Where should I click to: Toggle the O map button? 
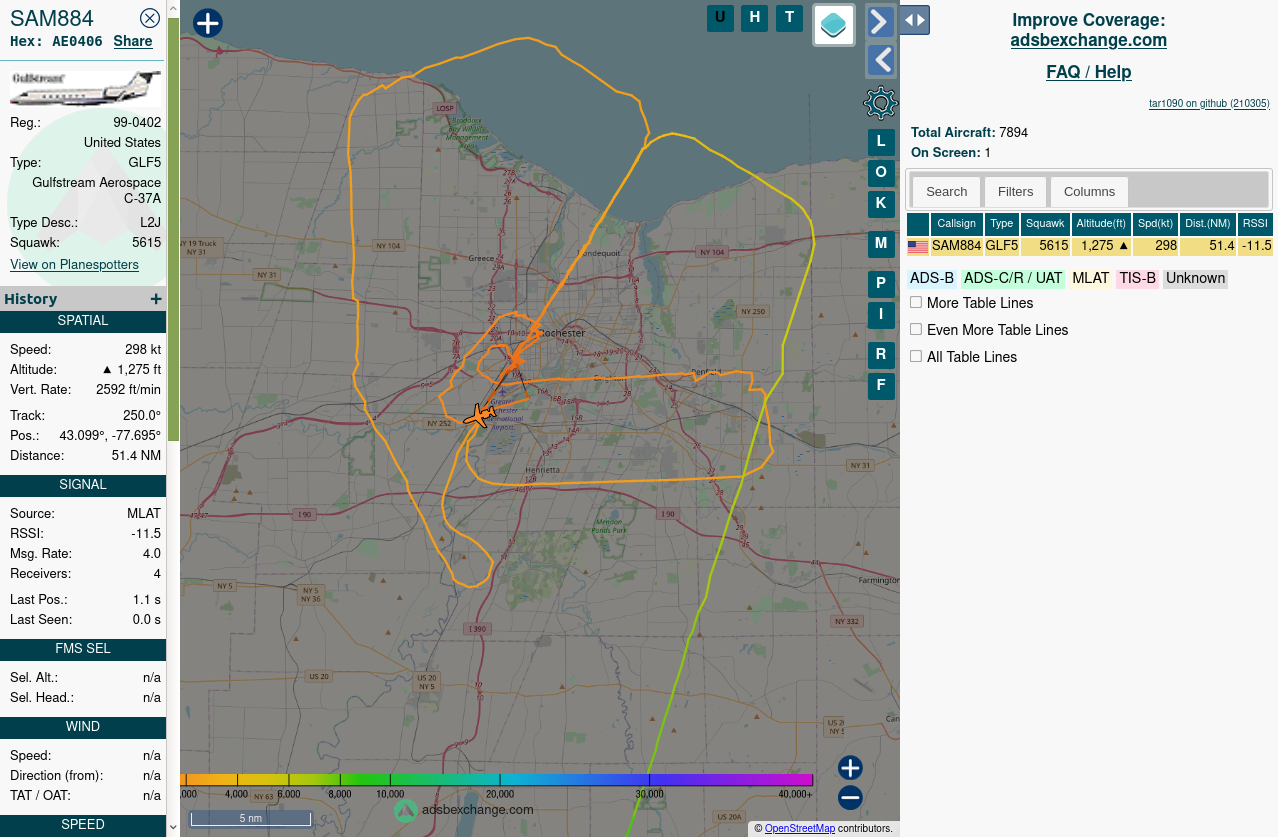881,173
